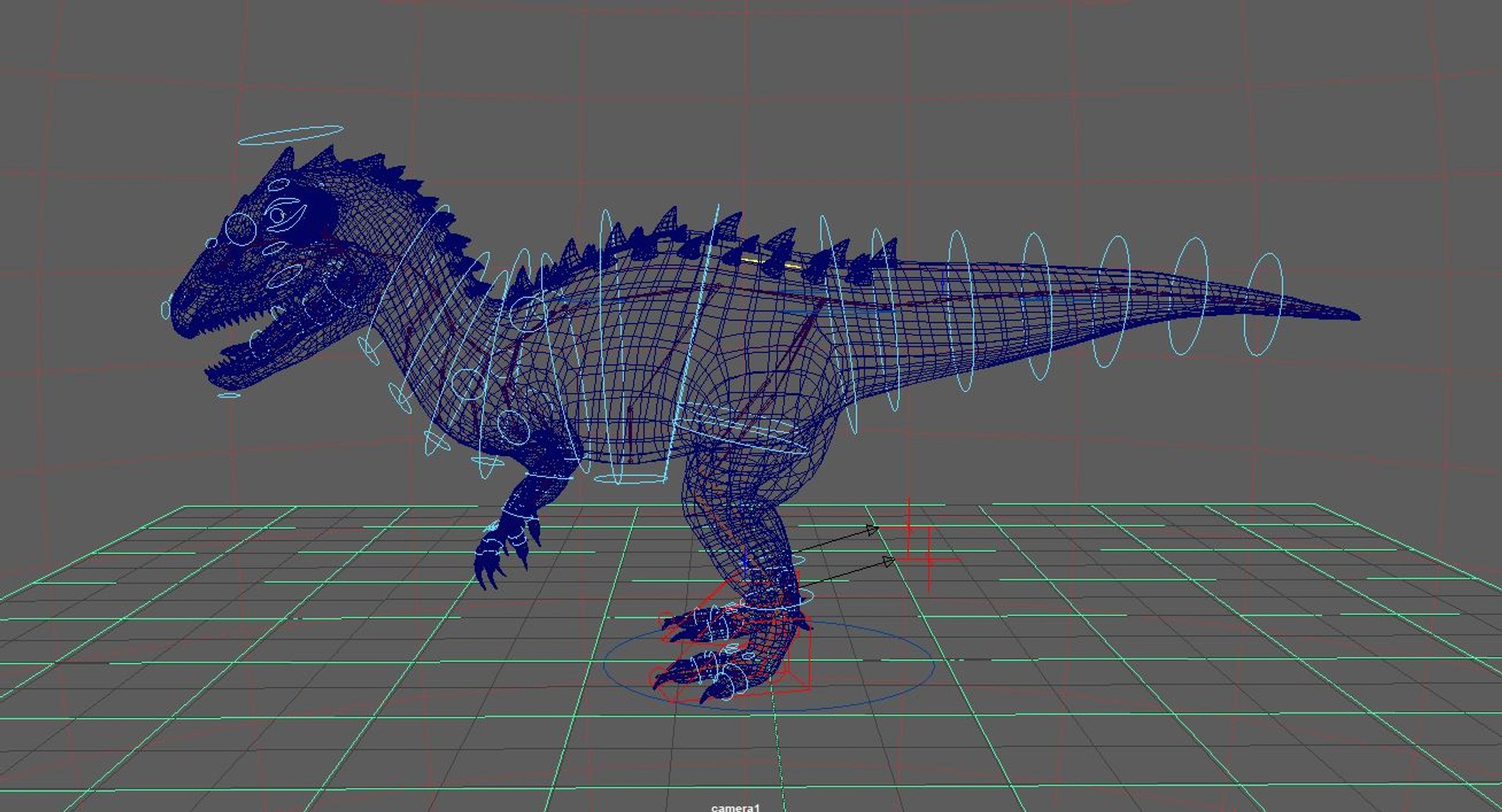Select the small ellipse control at the snout tip
This screenshot has height=812, width=1502.
[x=166, y=309]
